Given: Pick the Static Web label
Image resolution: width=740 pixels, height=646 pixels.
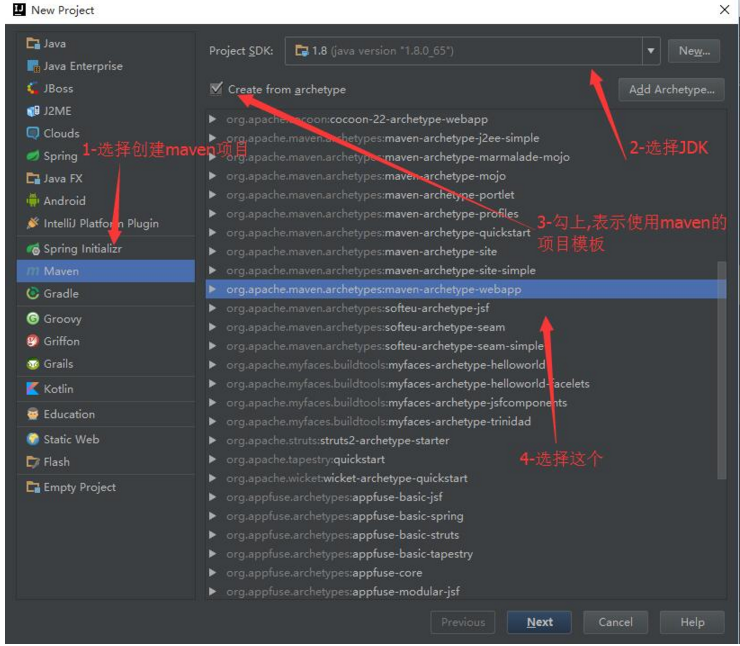Looking at the screenshot, I should pos(71,439).
